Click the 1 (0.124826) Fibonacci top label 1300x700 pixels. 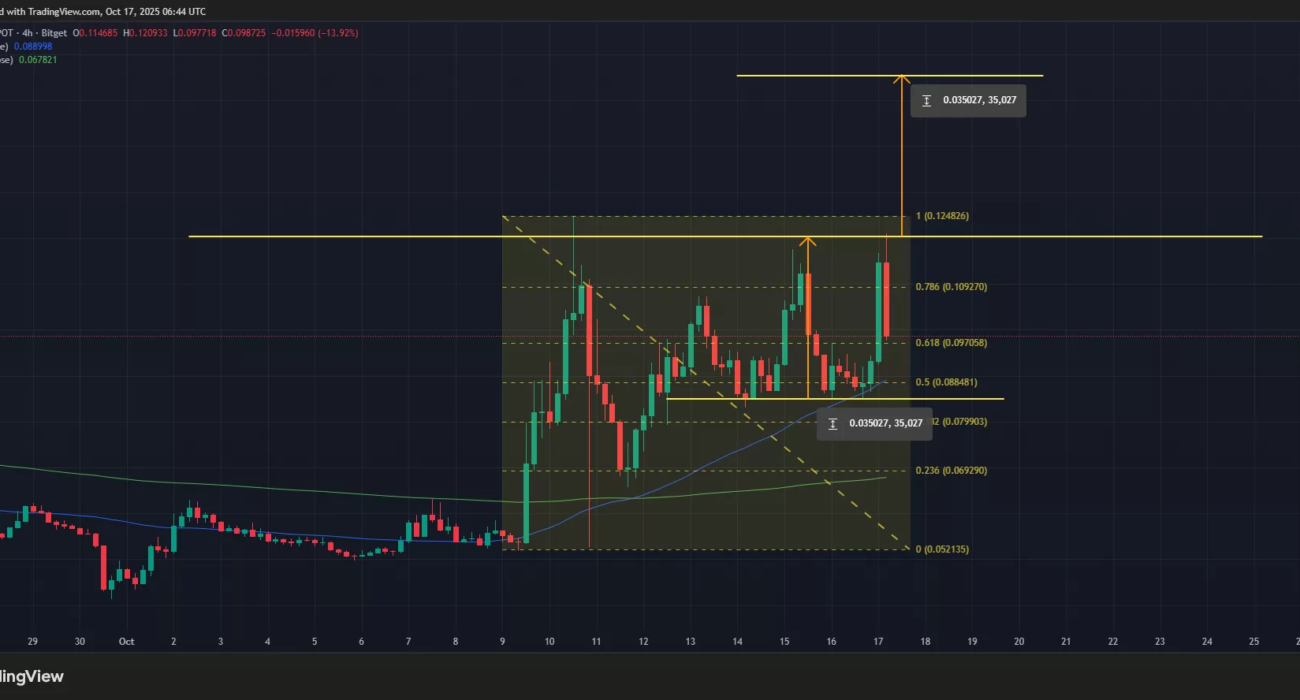pyautogui.click(x=942, y=217)
